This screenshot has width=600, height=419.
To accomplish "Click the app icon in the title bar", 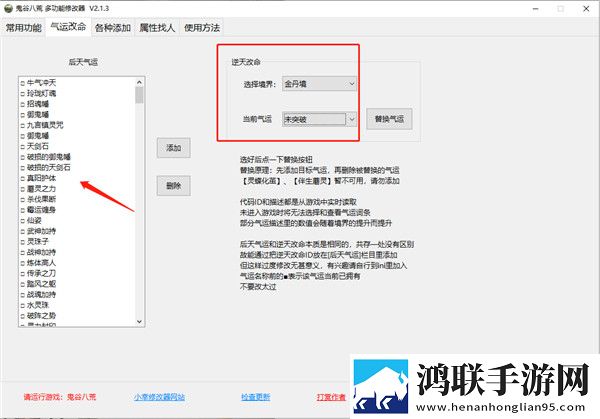I will coord(8,8).
